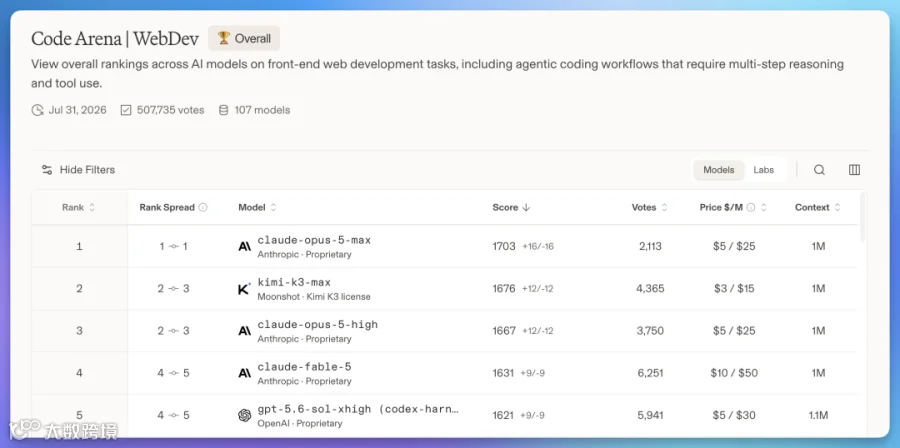This screenshot has width=900, height=448.
Task: Open the kimi-k3-max model link
Action: pos(294,282)
